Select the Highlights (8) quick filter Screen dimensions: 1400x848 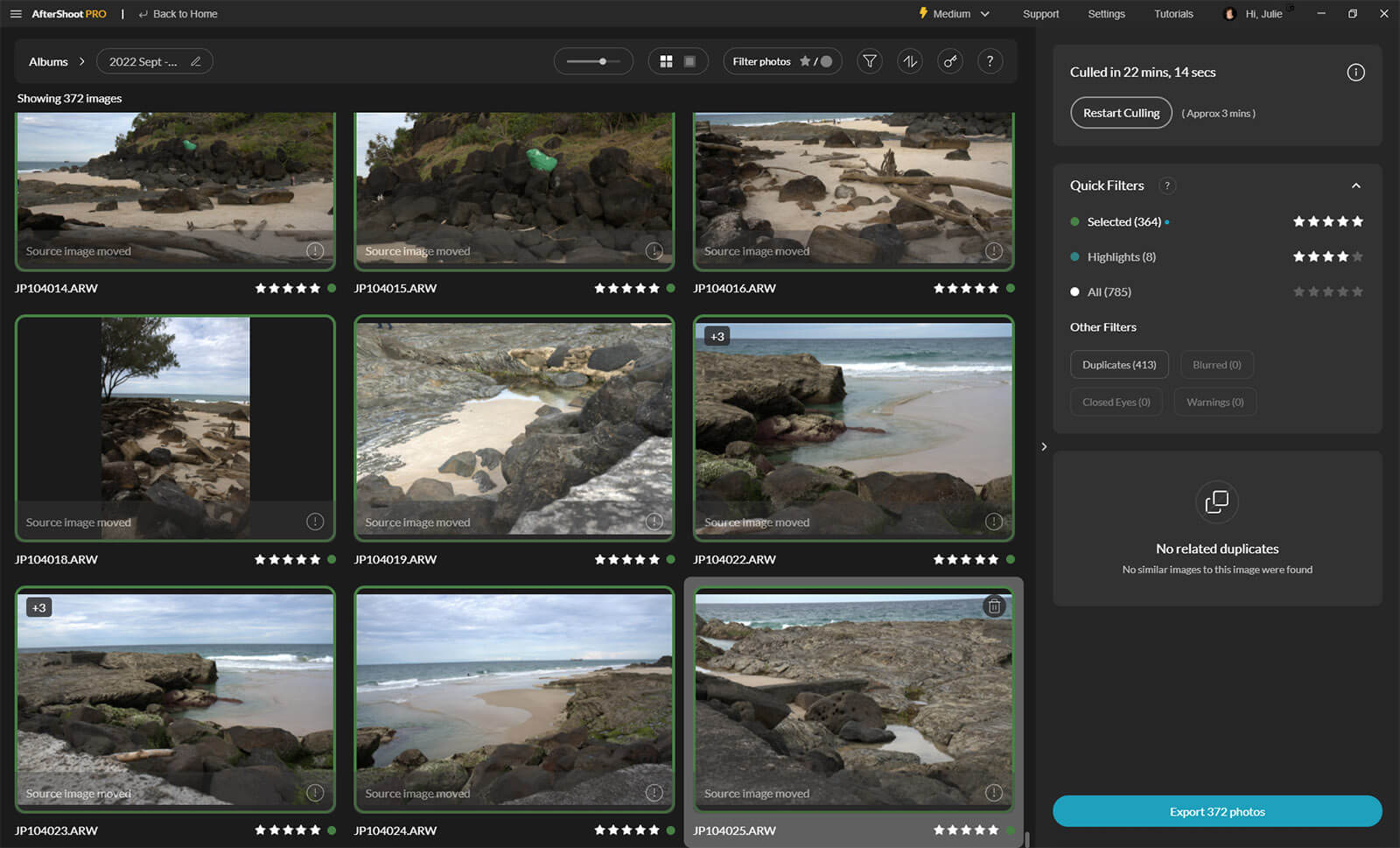(x=1121, y=257)
